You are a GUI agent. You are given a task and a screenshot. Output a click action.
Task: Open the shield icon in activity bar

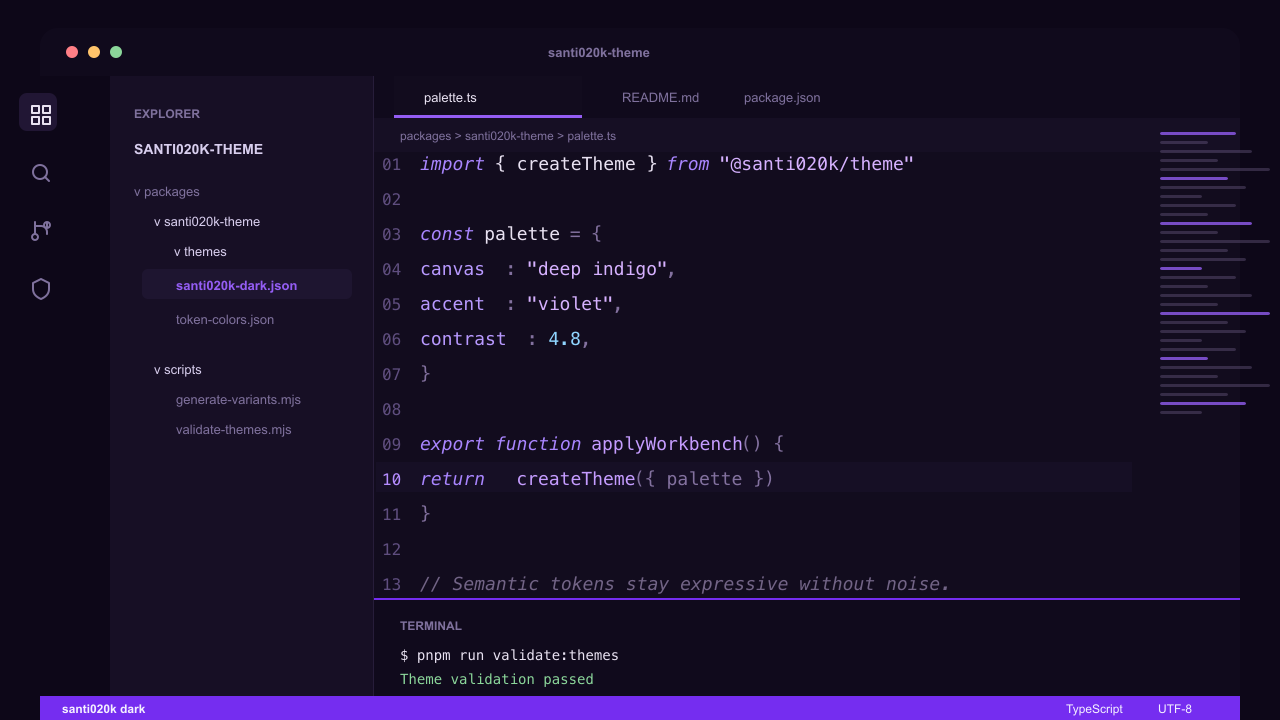41,289
